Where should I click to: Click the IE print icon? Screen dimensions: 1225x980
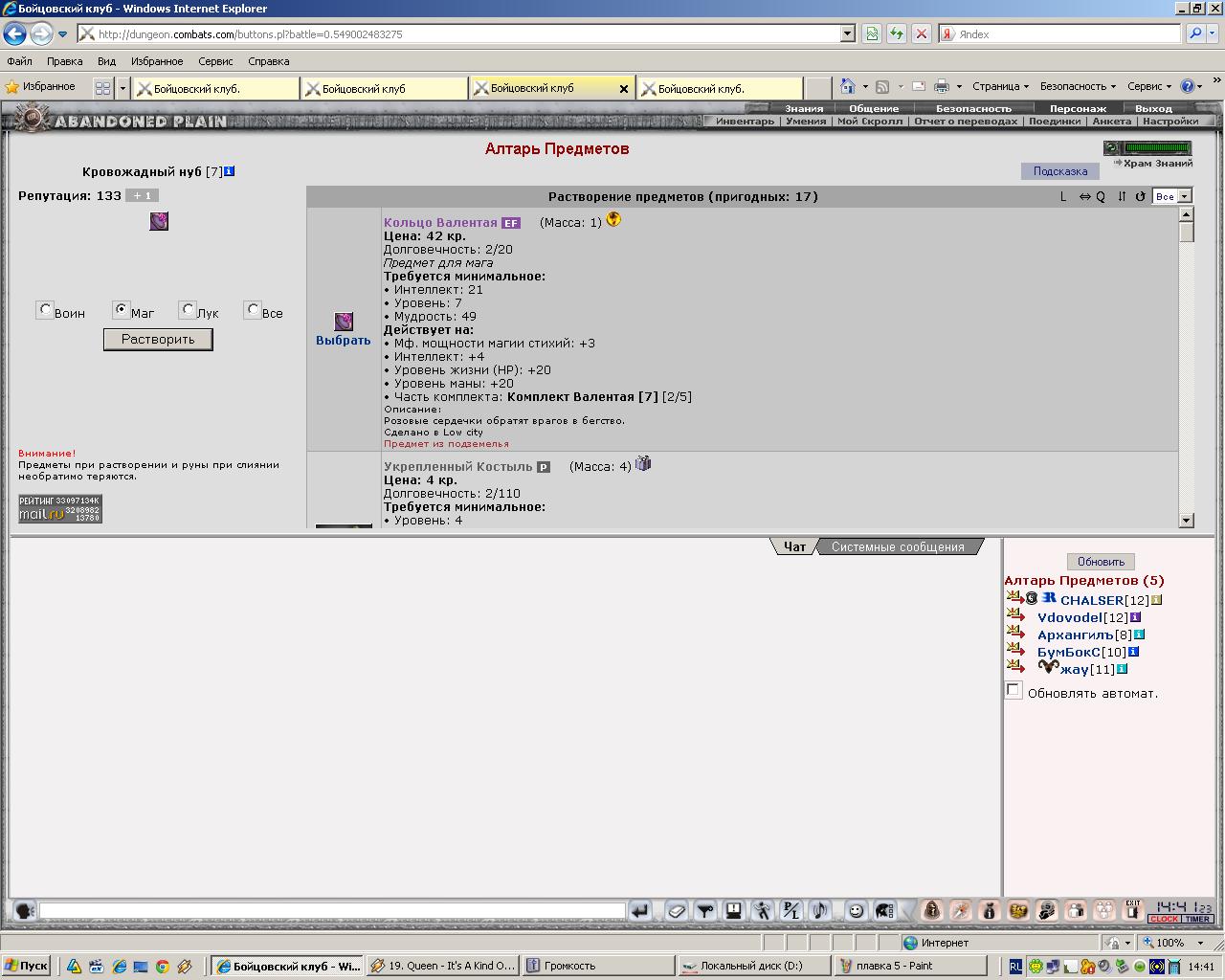942,86
